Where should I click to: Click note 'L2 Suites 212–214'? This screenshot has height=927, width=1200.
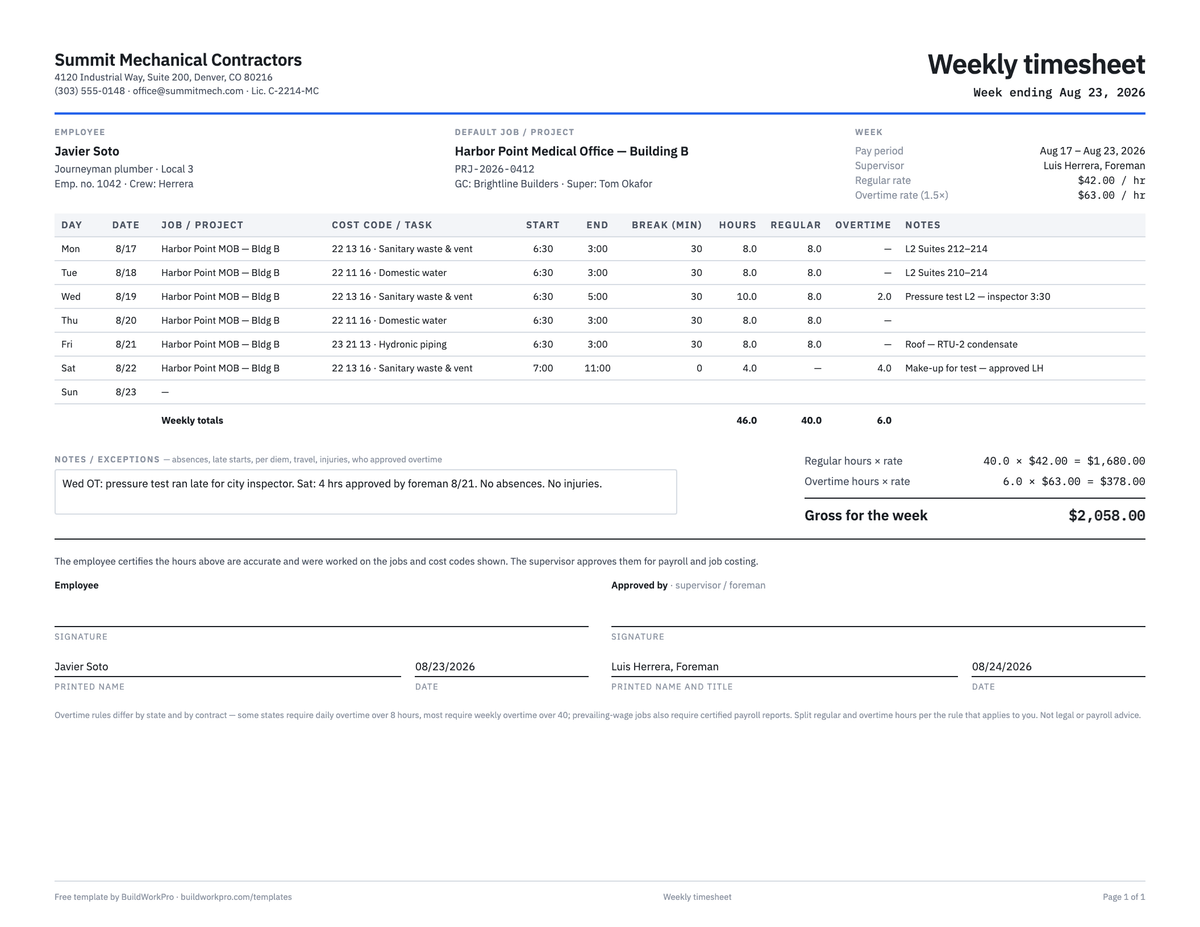(x=946, y=249)
